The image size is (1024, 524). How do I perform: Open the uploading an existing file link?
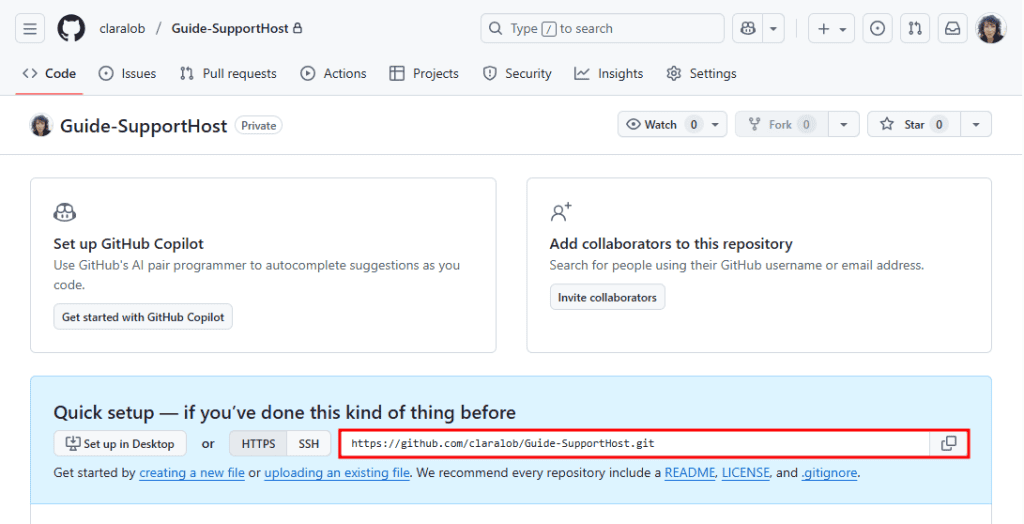point(337,472)
